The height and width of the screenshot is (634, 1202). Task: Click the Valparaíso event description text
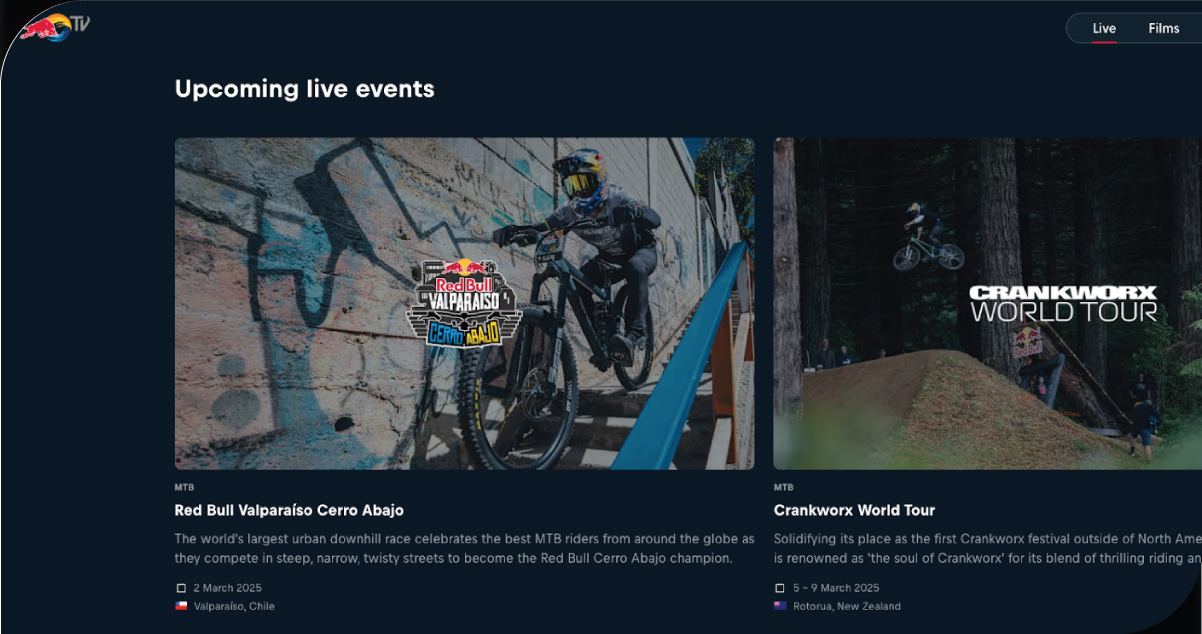coord(465,548)
